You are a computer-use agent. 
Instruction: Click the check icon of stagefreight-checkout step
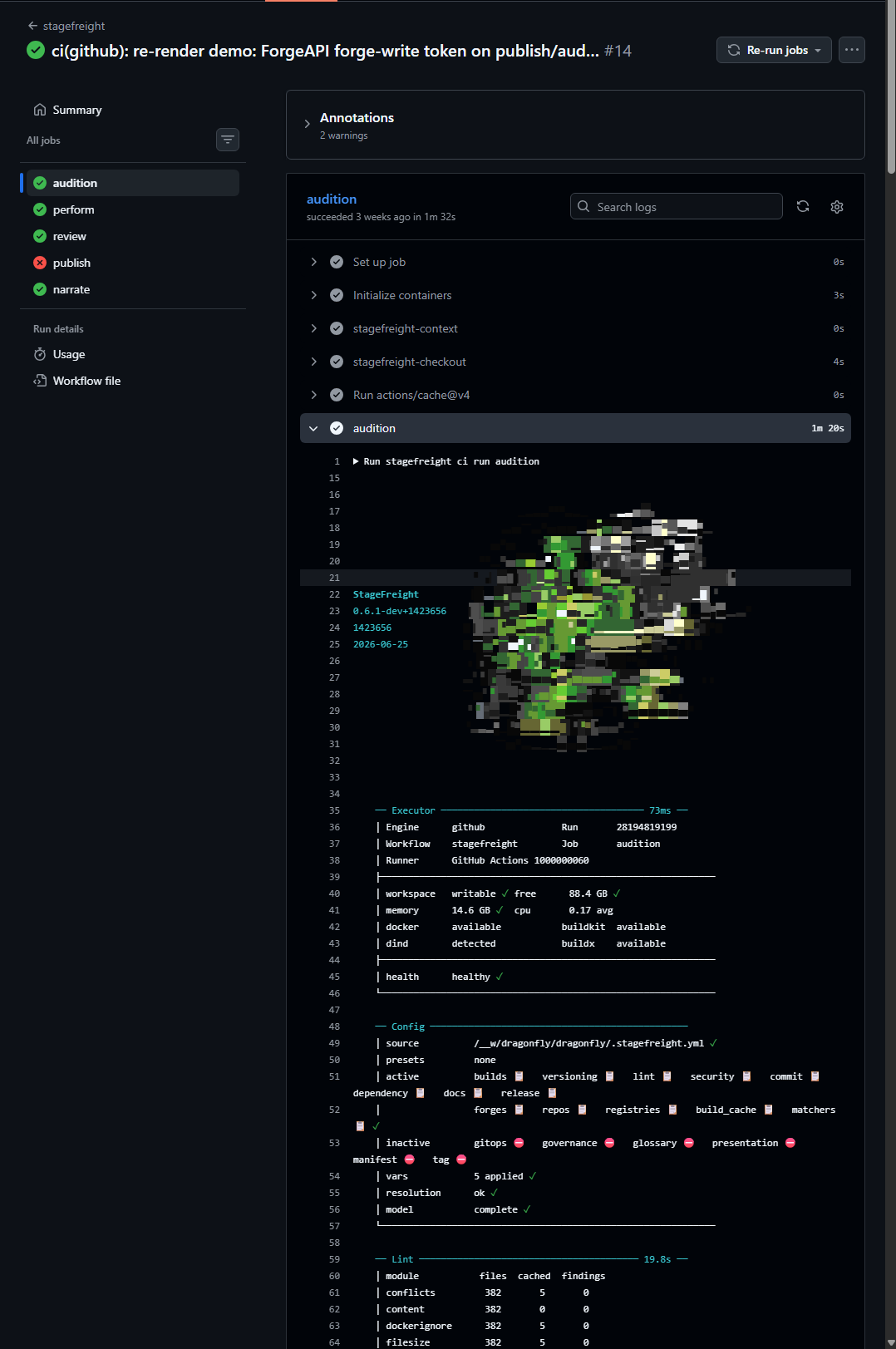[x=337, y=362]
